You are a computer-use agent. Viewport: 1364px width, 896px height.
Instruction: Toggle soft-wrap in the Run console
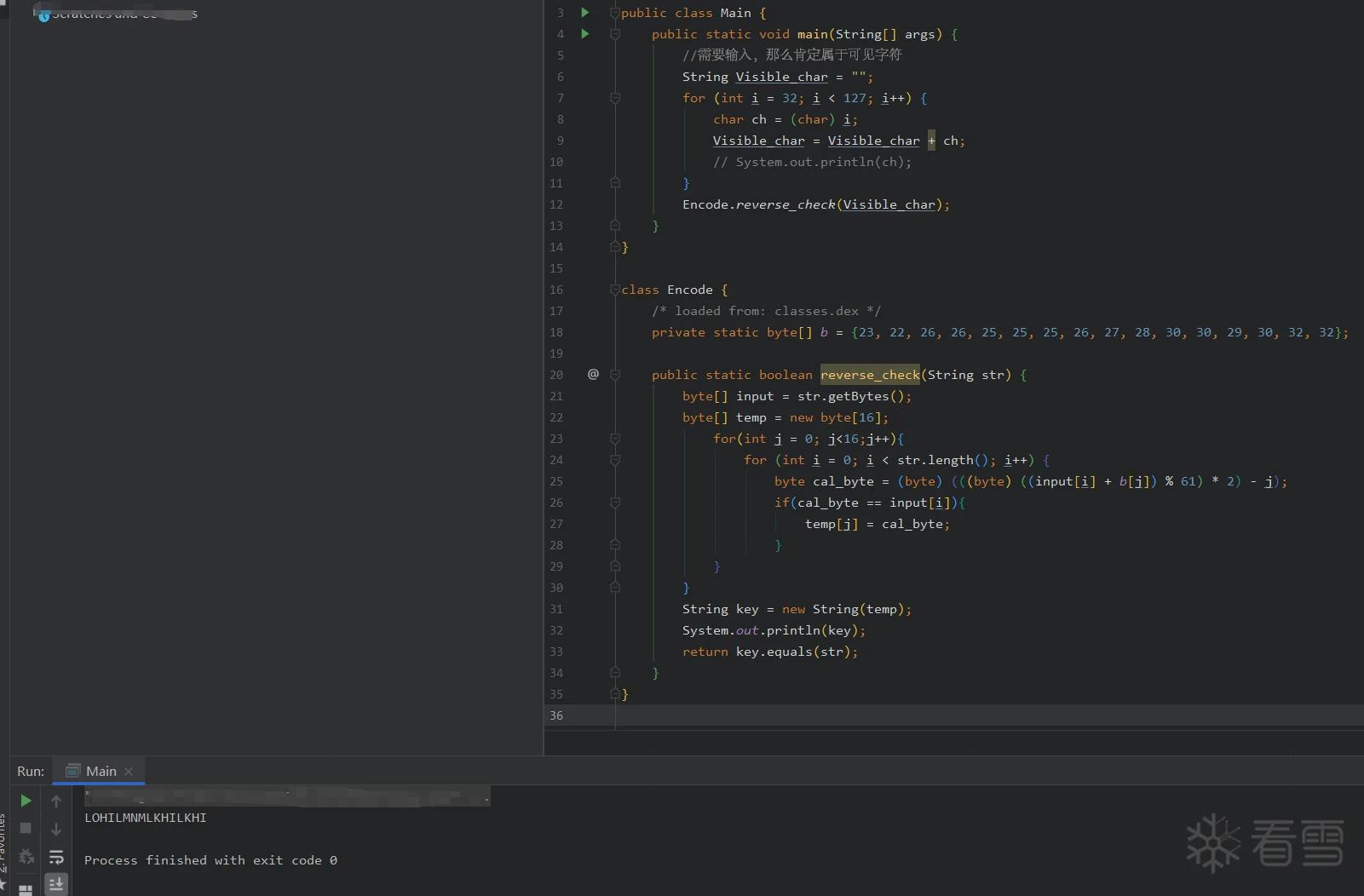pyautogui.click(x=56, y=857)
